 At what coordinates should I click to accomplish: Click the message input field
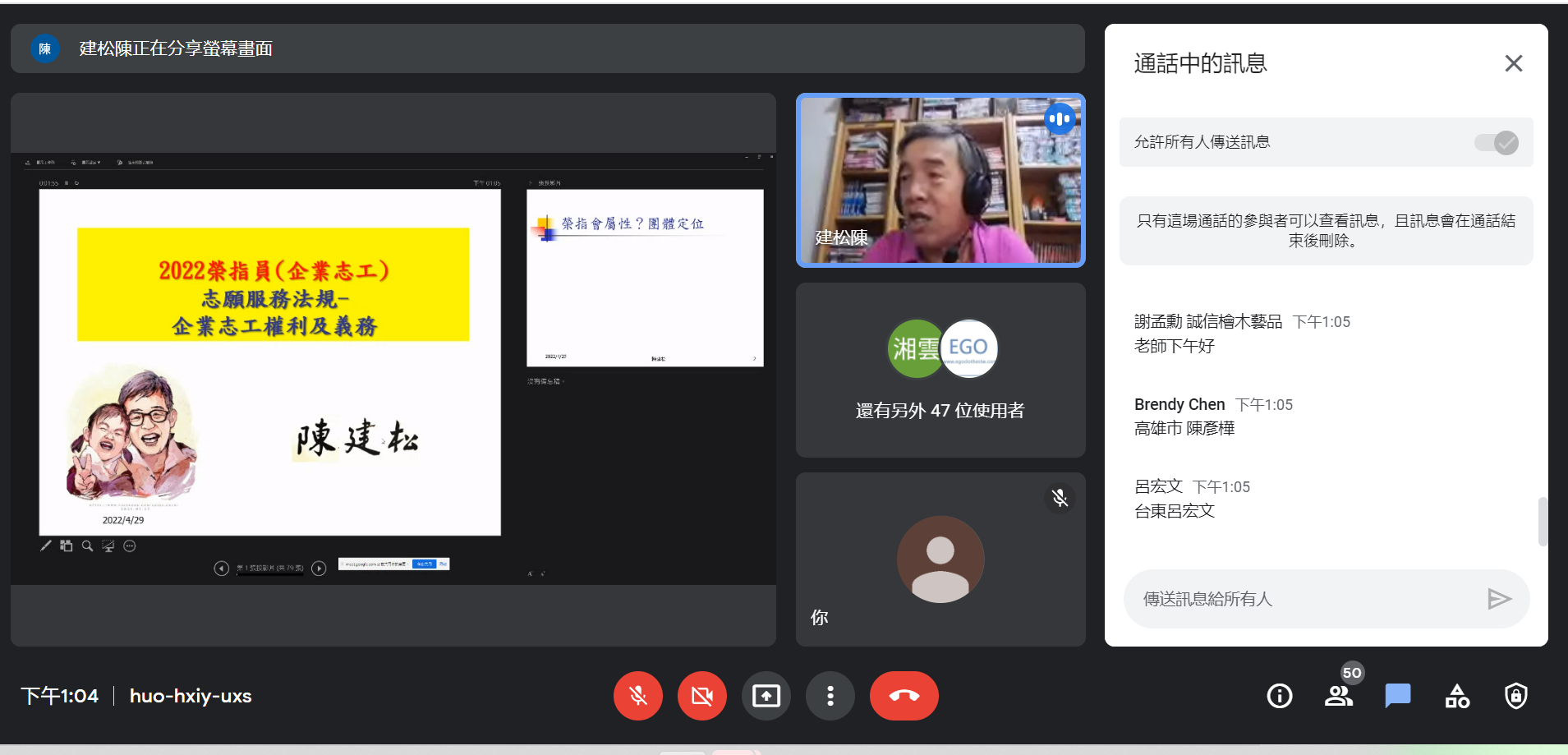(x=1306, y=599)
